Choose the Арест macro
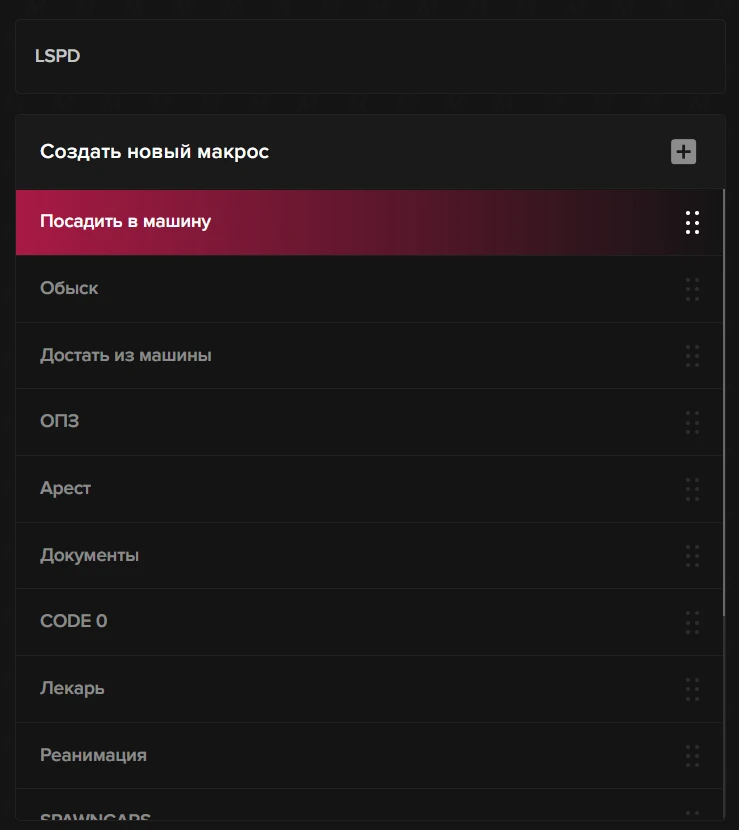 click(65, 488)
